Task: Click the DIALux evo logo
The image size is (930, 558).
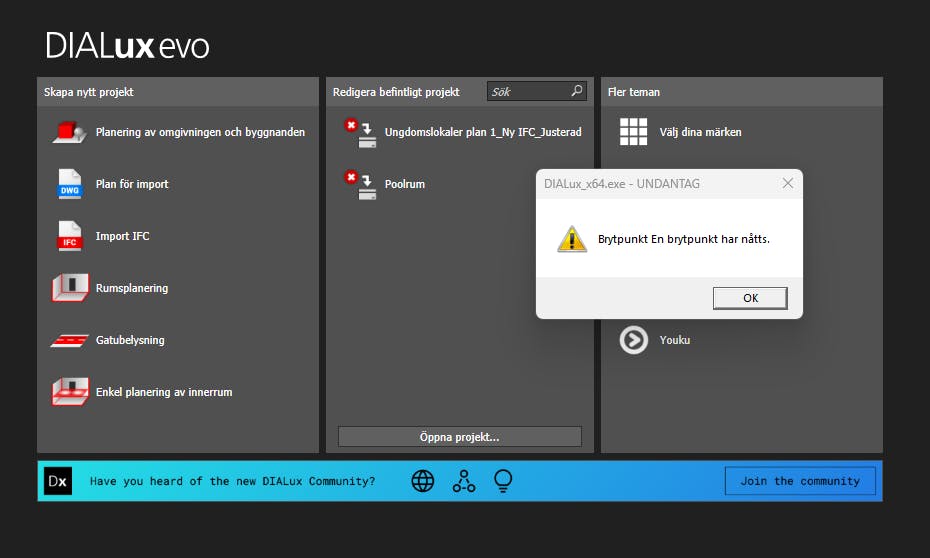Action: point(127,46)
